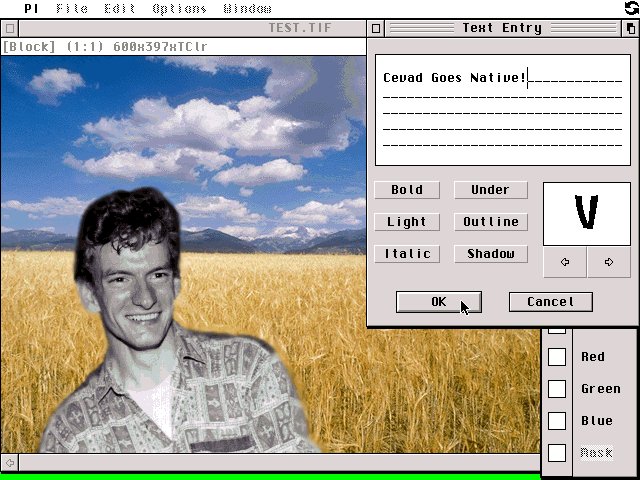This screenshot has width=640, height=480.
Task: Open the File menu
Action: click(x=72, y=9)
